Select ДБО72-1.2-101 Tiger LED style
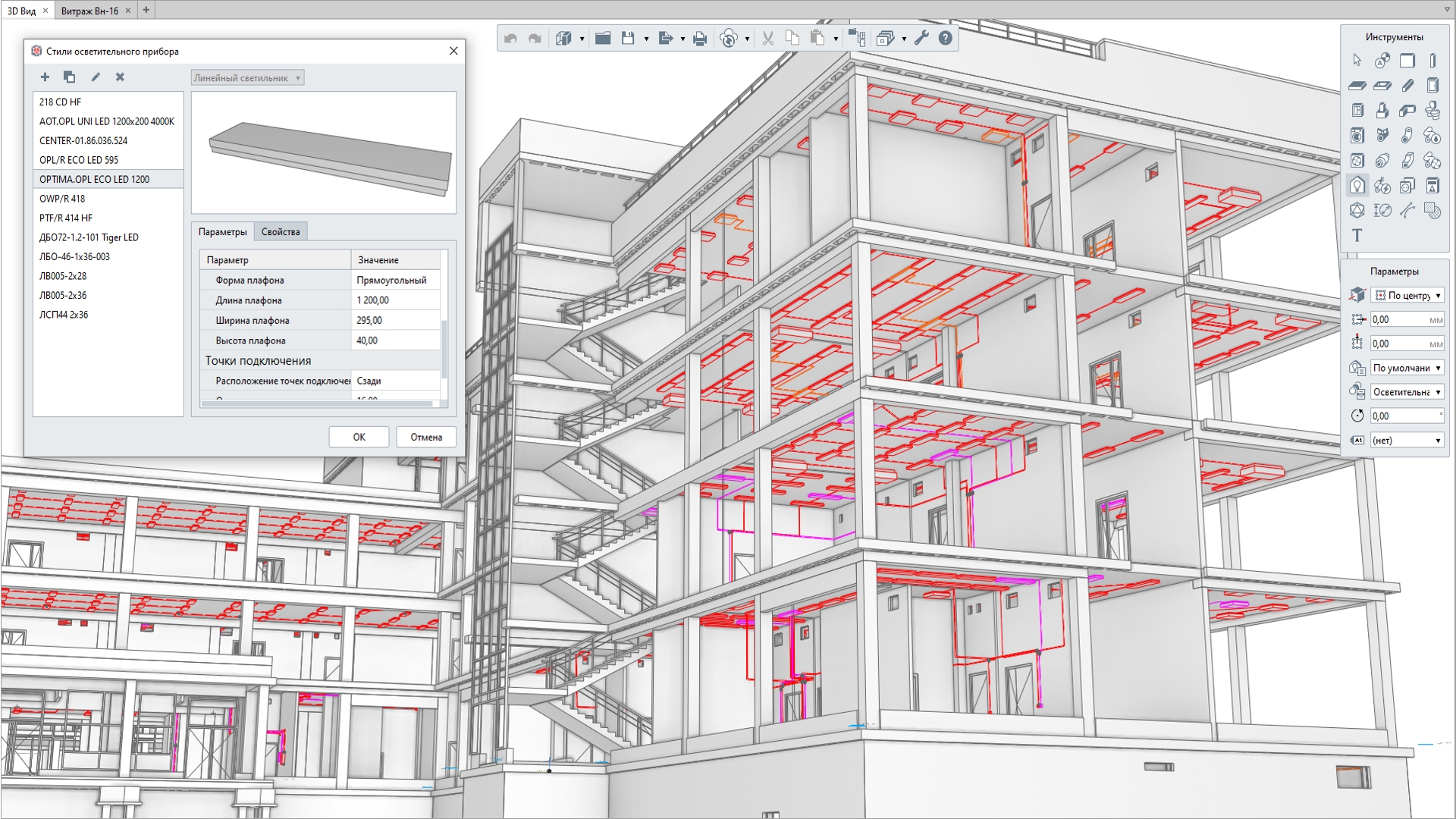Viewport: 1456px width, 819px height. 89,237
